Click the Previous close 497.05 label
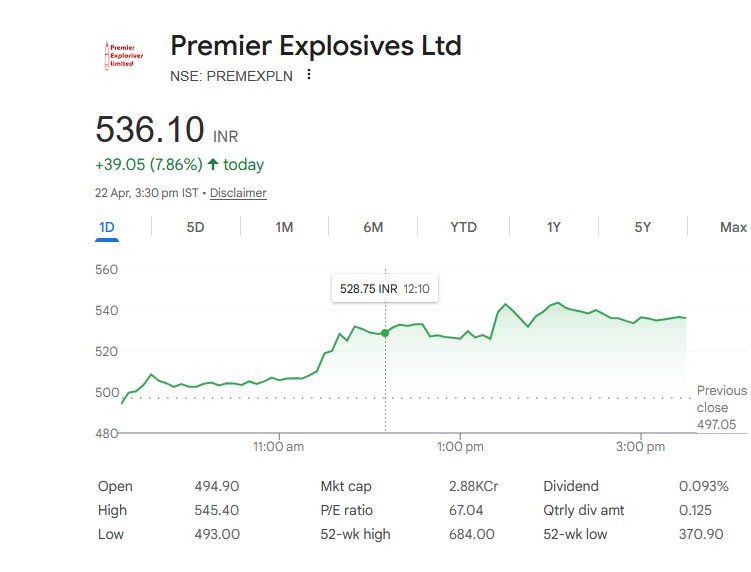This screenshot has width=751, height=572. tap(721, 408)
